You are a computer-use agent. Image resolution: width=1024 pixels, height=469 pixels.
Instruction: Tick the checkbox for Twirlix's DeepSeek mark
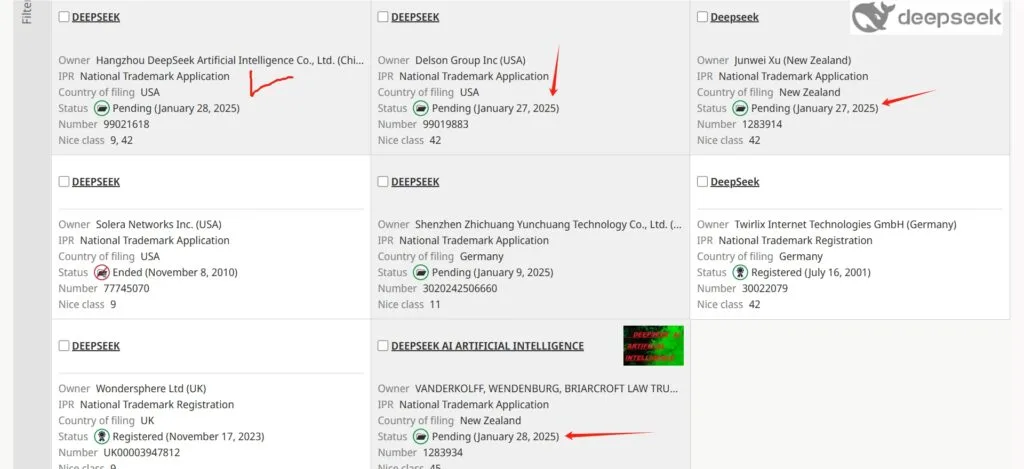[702, 182]
